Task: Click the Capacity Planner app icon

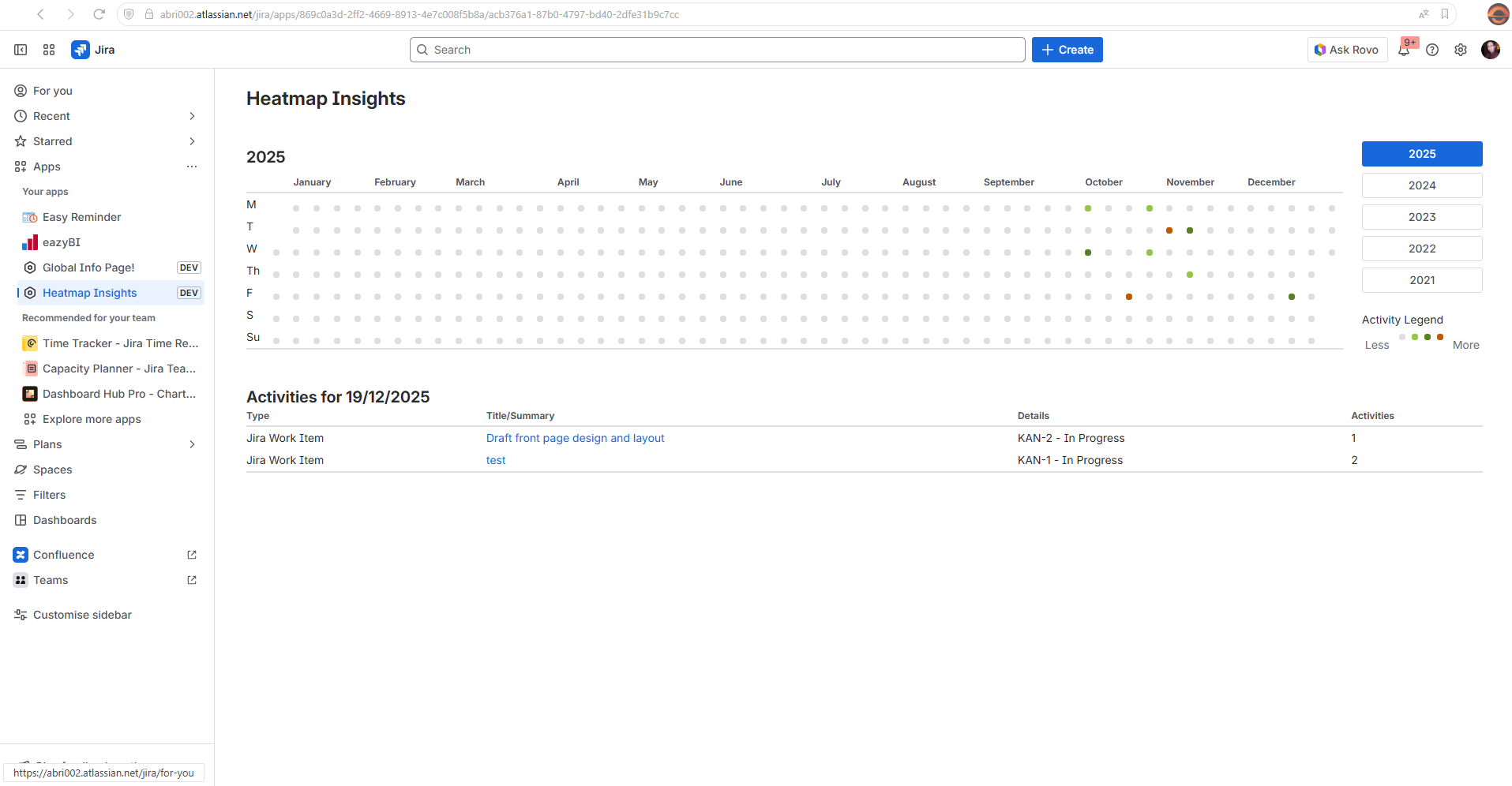Action: pyautogui.click(x=30, y=369)
